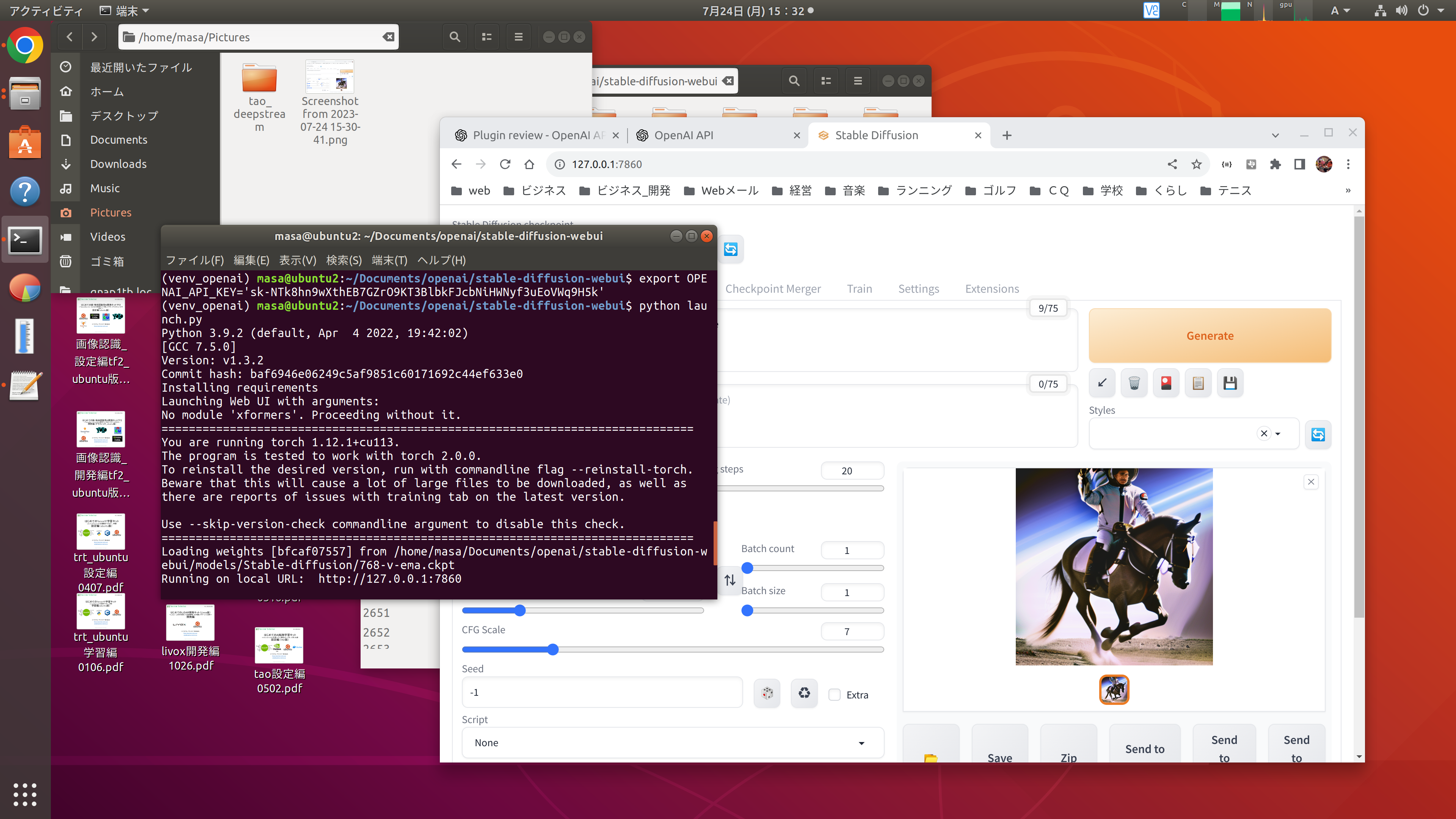1456x819 pixels.
Task: Open the Webメール bookmark folder
Action: pos(721,190)
